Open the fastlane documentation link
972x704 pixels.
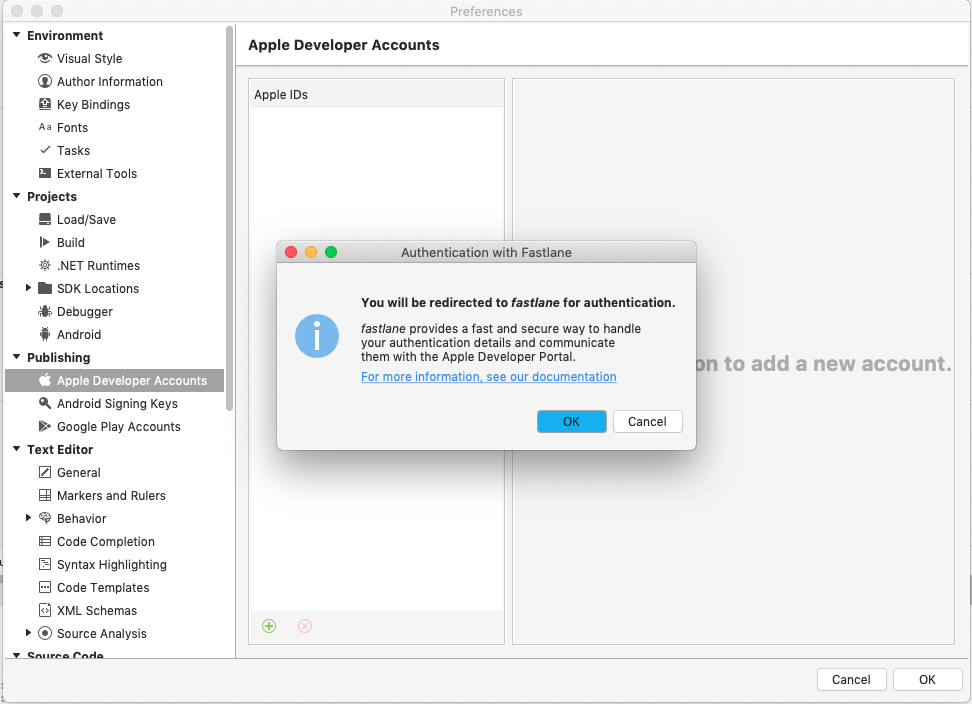coord(488,377)
